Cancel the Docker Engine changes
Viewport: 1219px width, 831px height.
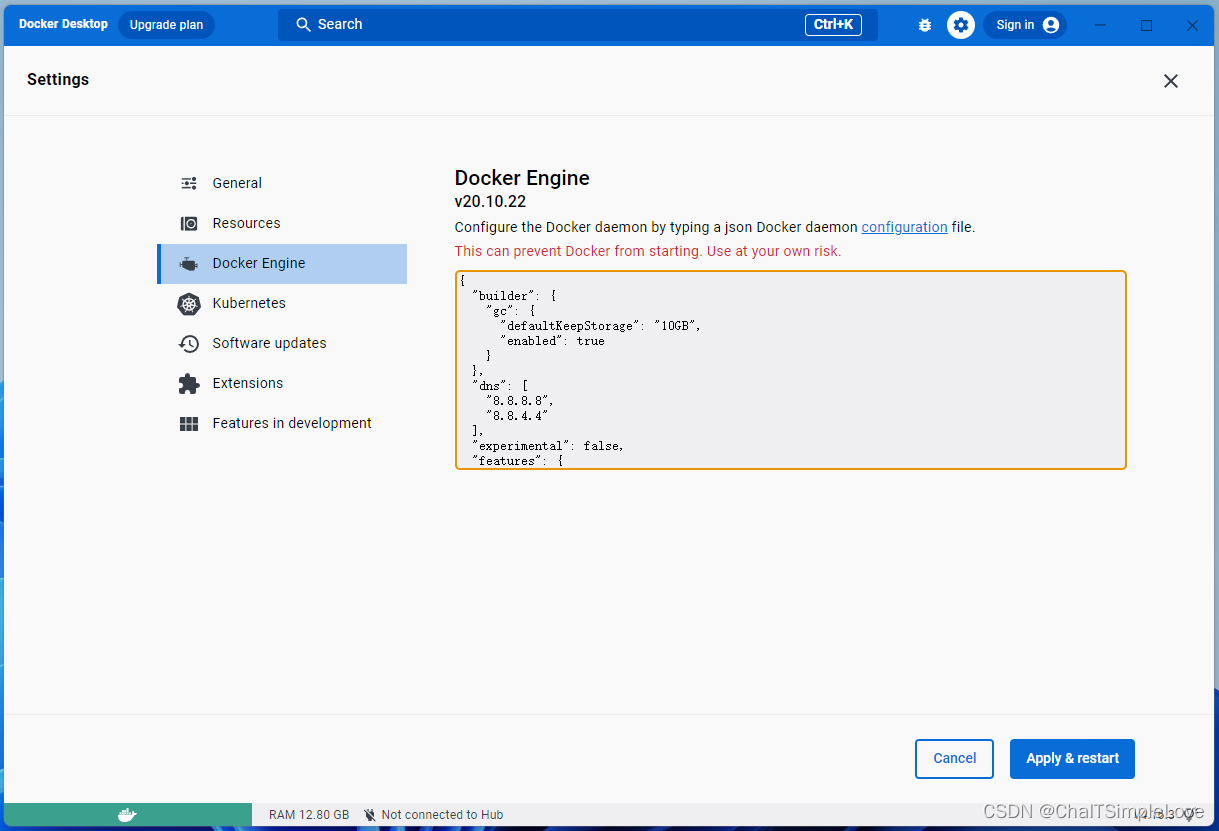(954, 758)
